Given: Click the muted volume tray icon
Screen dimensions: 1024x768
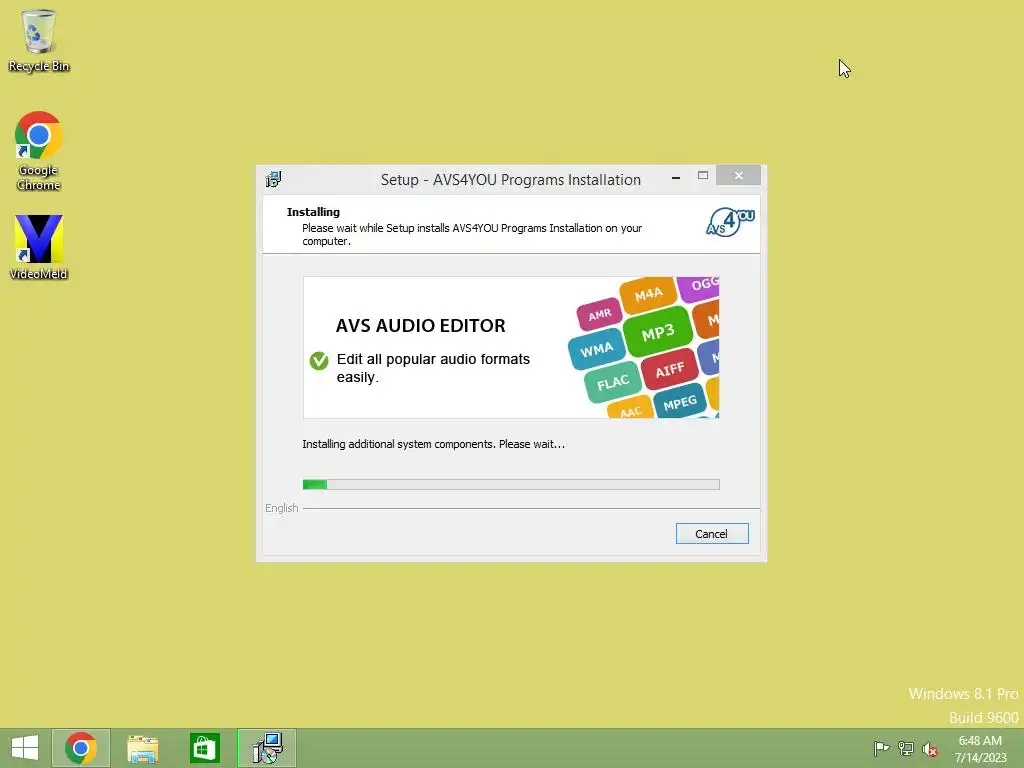Looking at the screenshot, I should (930, 749).
